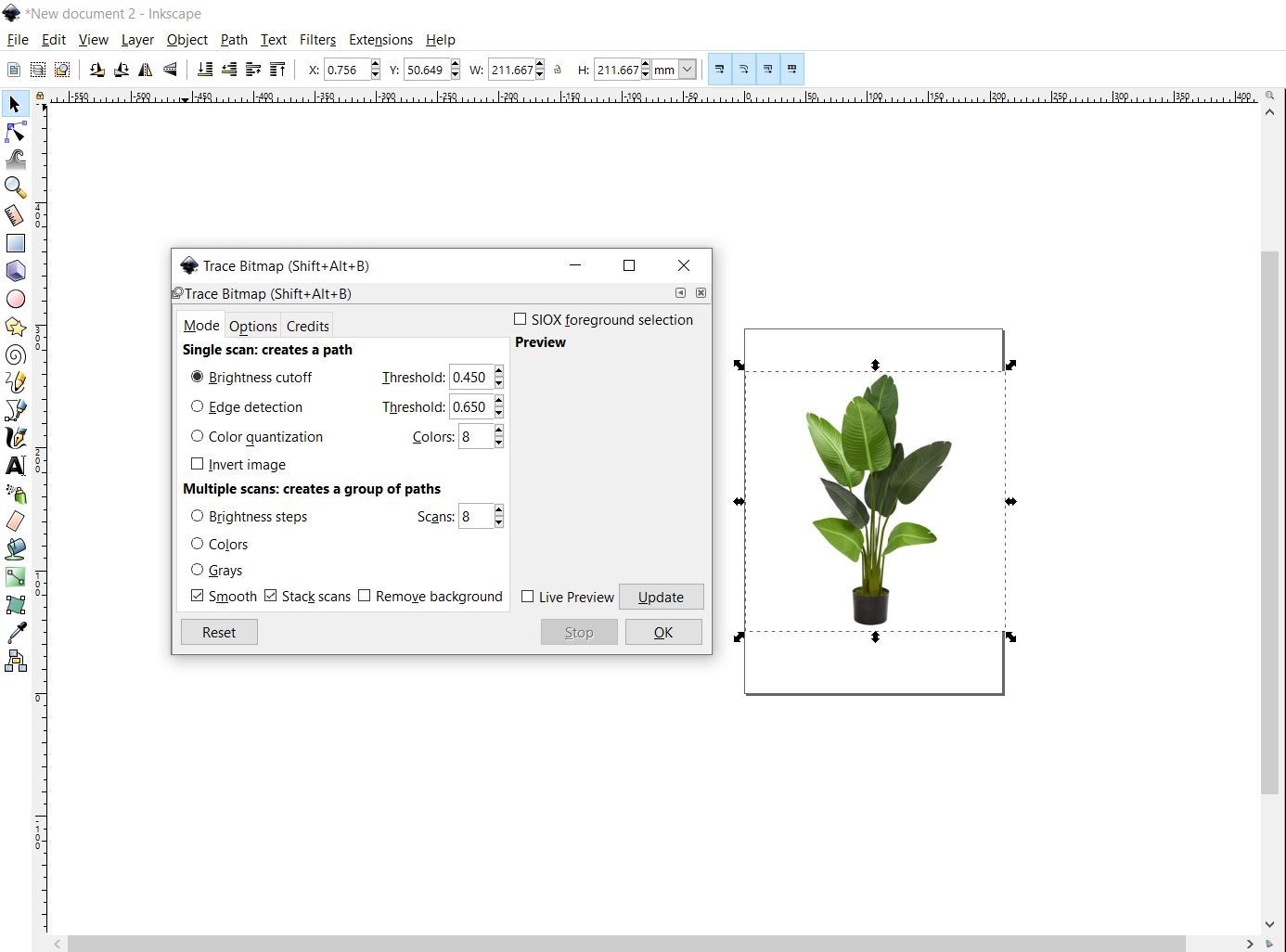Click the Reset button

pyautogui.click(x=219, y=632)
